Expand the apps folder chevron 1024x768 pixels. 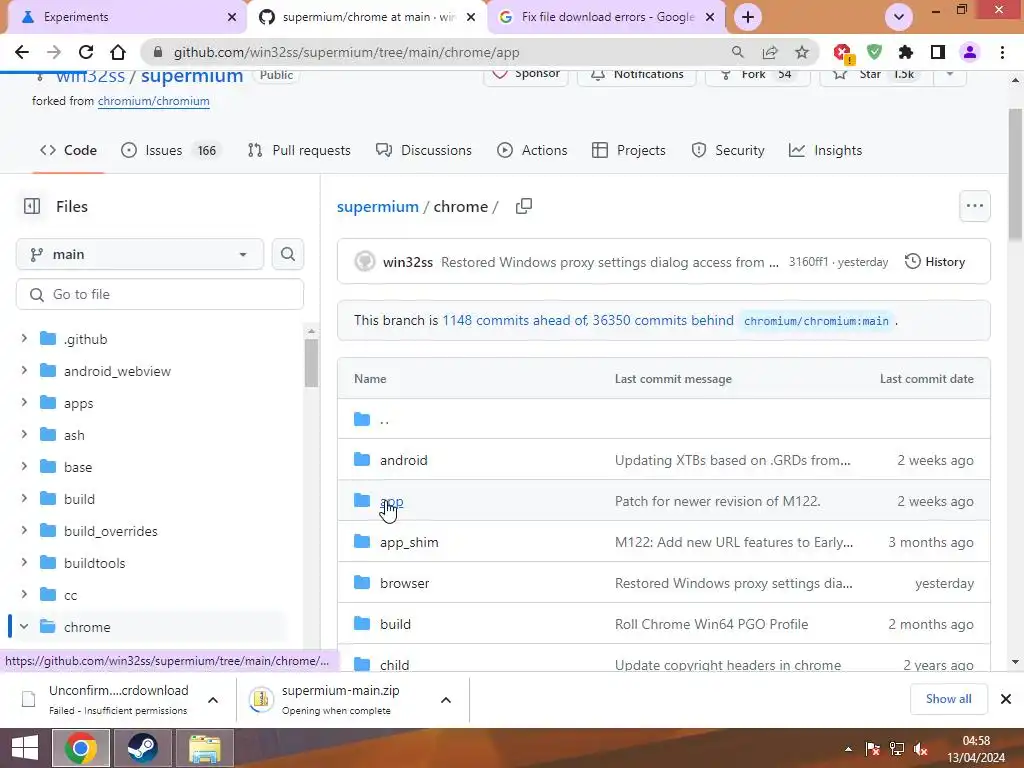pyautogui.click(x=24, y=402)
